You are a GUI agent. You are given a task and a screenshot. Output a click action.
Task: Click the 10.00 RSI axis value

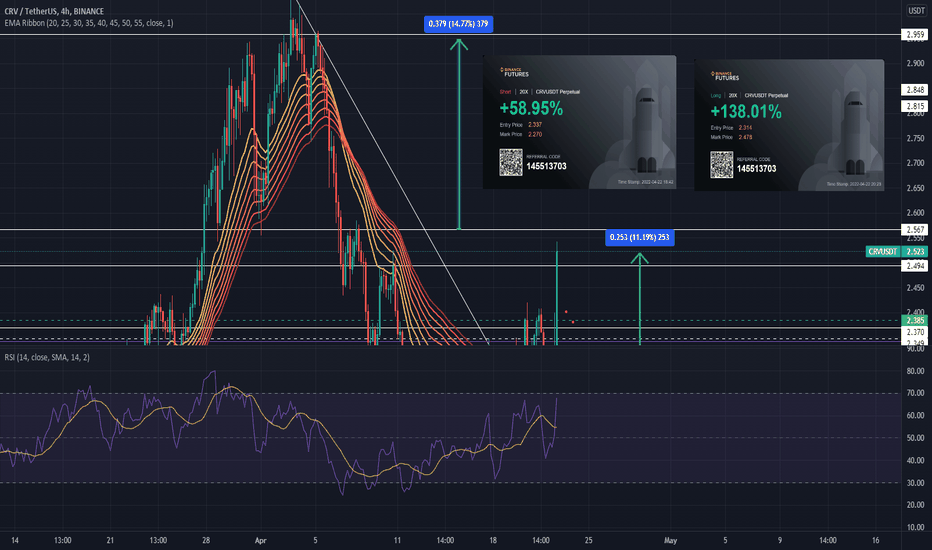(915, 527)
